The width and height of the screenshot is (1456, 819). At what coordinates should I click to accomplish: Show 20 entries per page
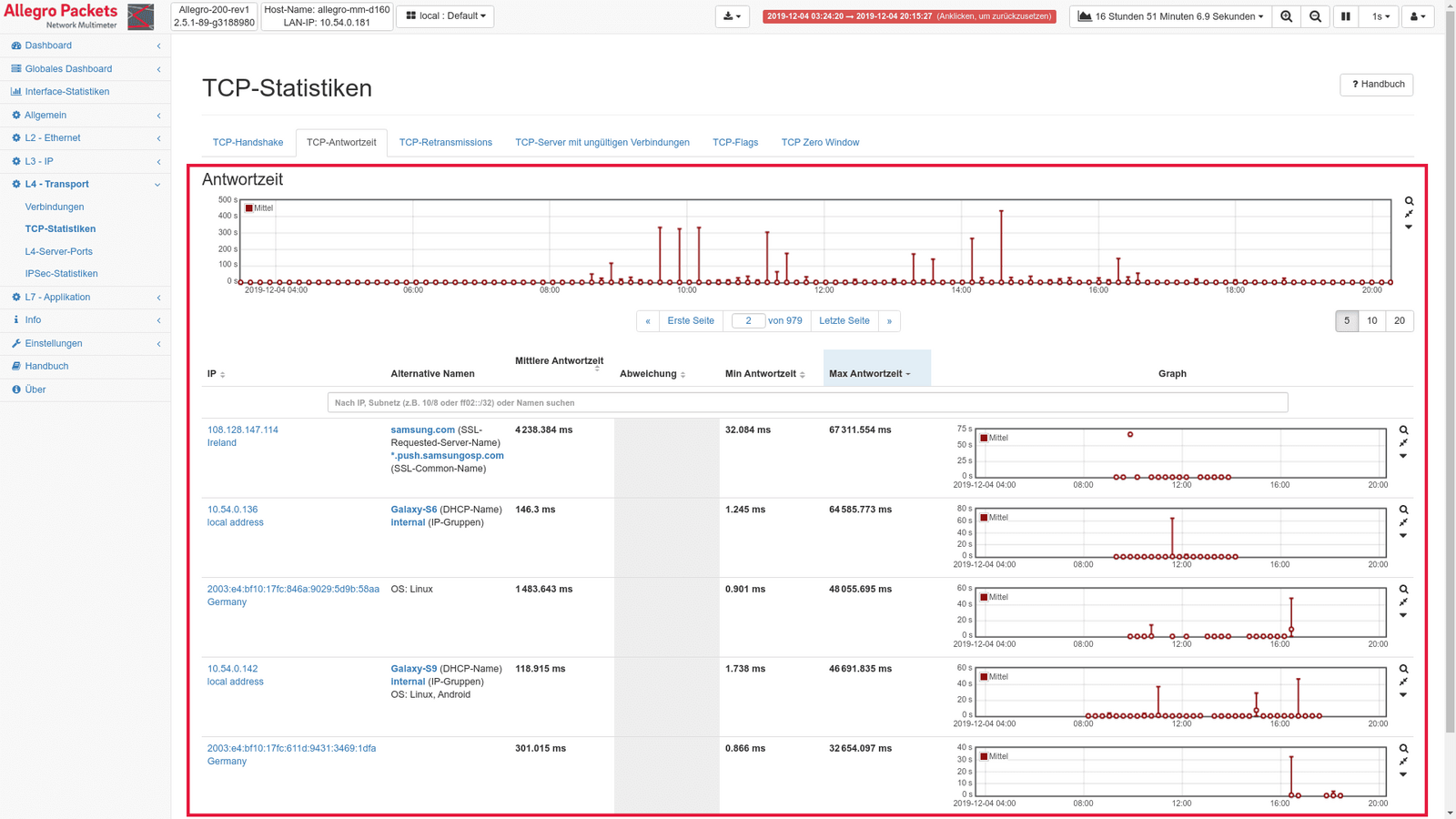point(1399,320)
